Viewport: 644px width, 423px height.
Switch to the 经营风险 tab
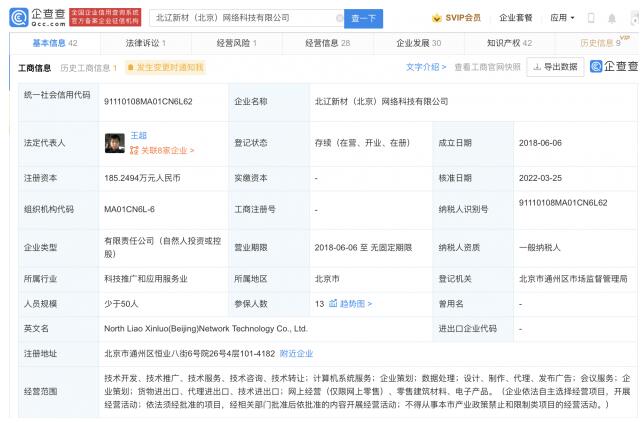(x=237, y=43)
